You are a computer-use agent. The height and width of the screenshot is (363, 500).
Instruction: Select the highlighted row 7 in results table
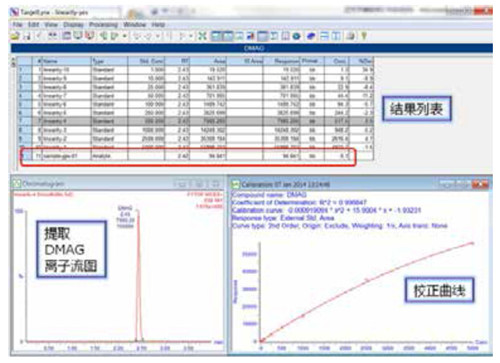point(195,121)
